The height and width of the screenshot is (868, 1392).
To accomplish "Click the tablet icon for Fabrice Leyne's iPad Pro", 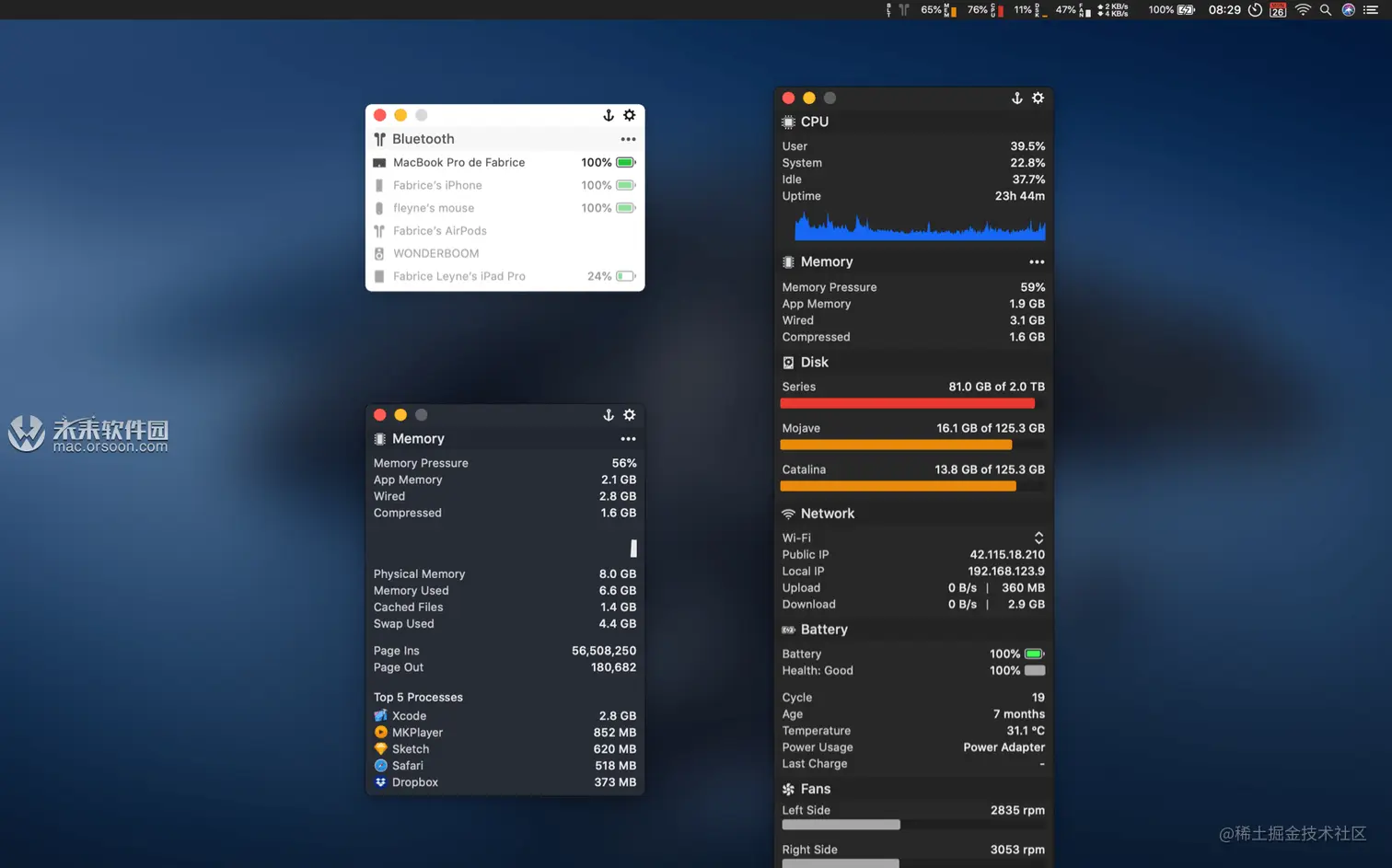I will tap(379, 276).
